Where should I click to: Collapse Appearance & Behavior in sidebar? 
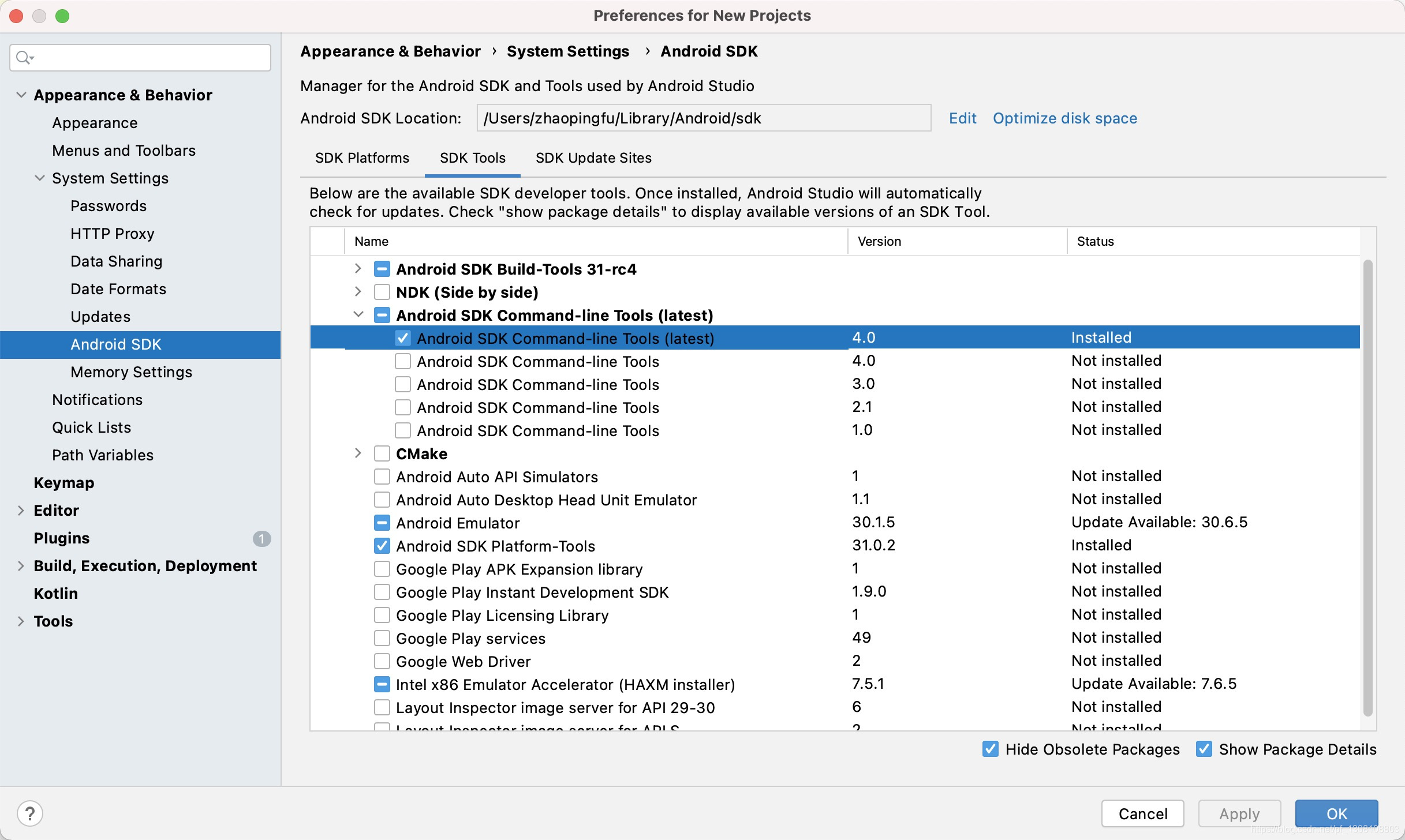tap(21, 95)
